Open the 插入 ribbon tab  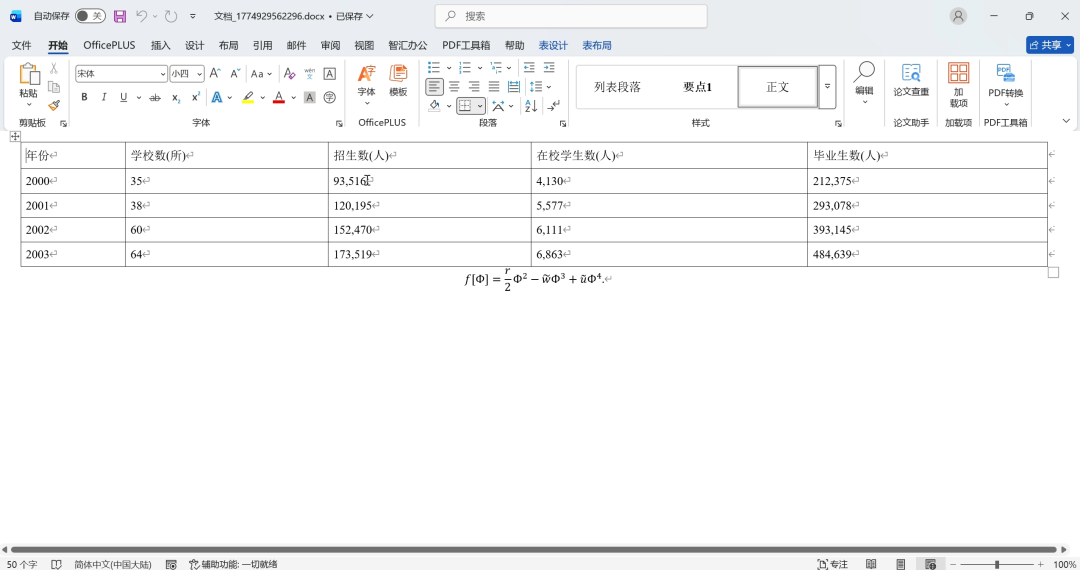tap(160, 45)
